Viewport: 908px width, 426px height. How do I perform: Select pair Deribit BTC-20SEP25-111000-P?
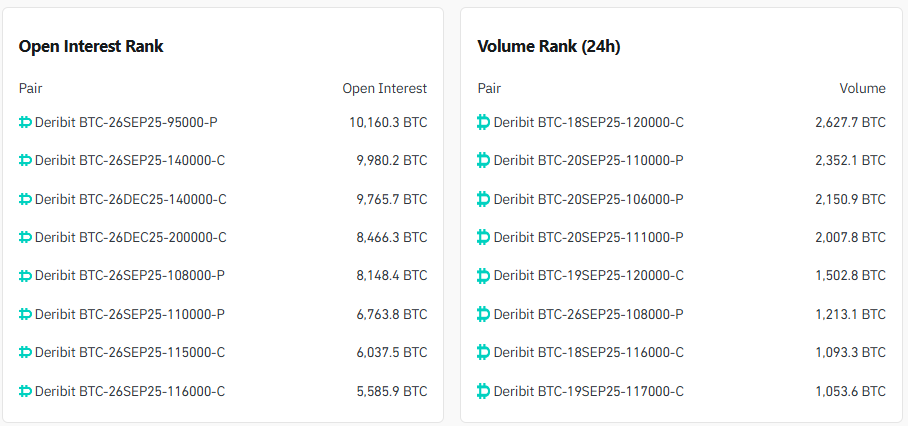(588, 237)
